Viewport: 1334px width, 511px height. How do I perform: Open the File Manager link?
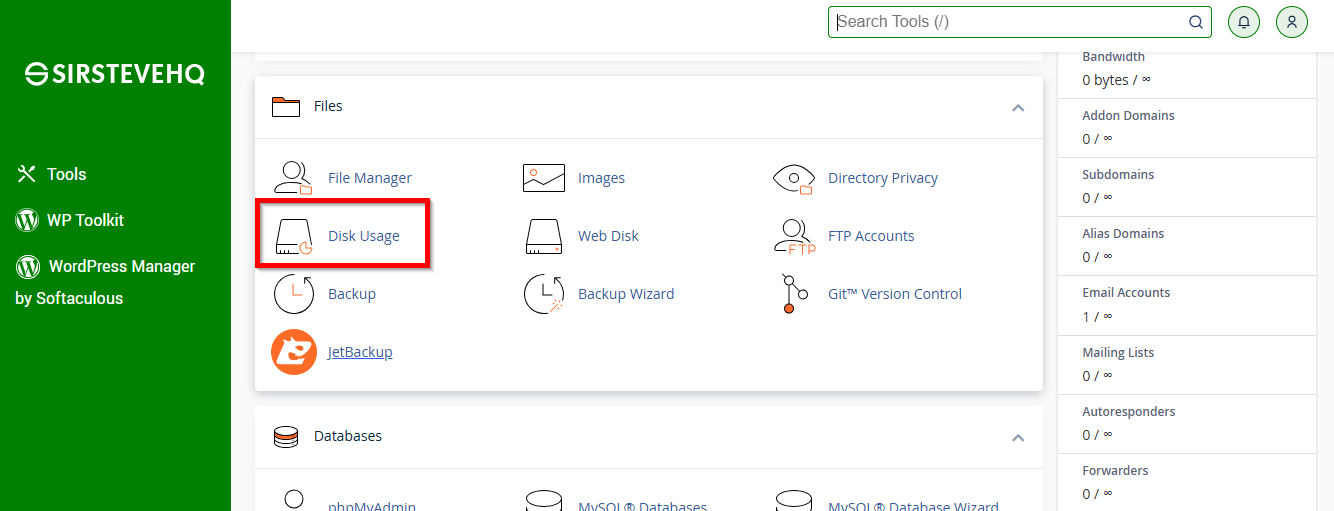pyautogui.click(x=370, y=178)
